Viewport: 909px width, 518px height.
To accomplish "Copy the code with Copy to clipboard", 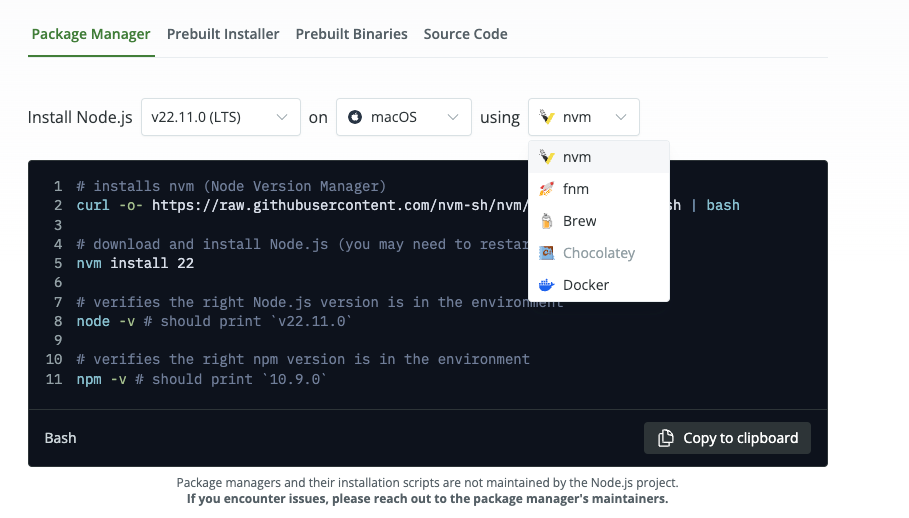I will click(x=728, y=438).
